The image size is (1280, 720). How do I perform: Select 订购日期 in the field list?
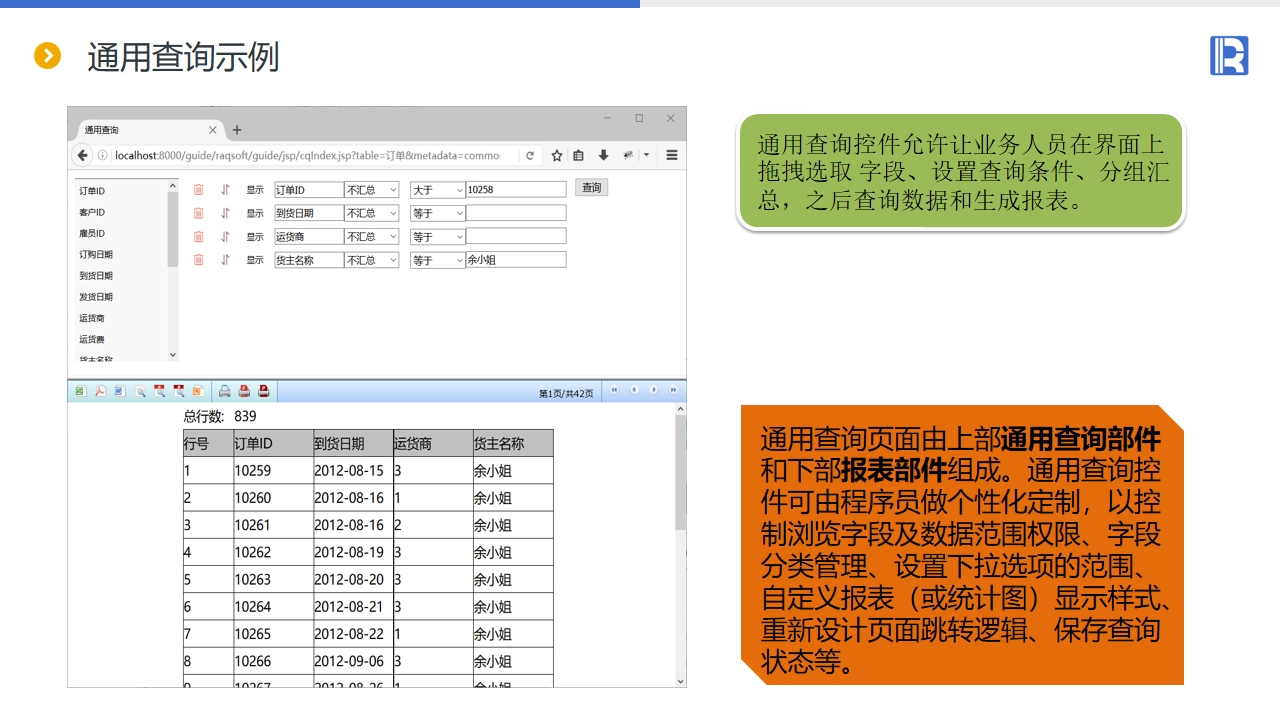coord(96,254)
